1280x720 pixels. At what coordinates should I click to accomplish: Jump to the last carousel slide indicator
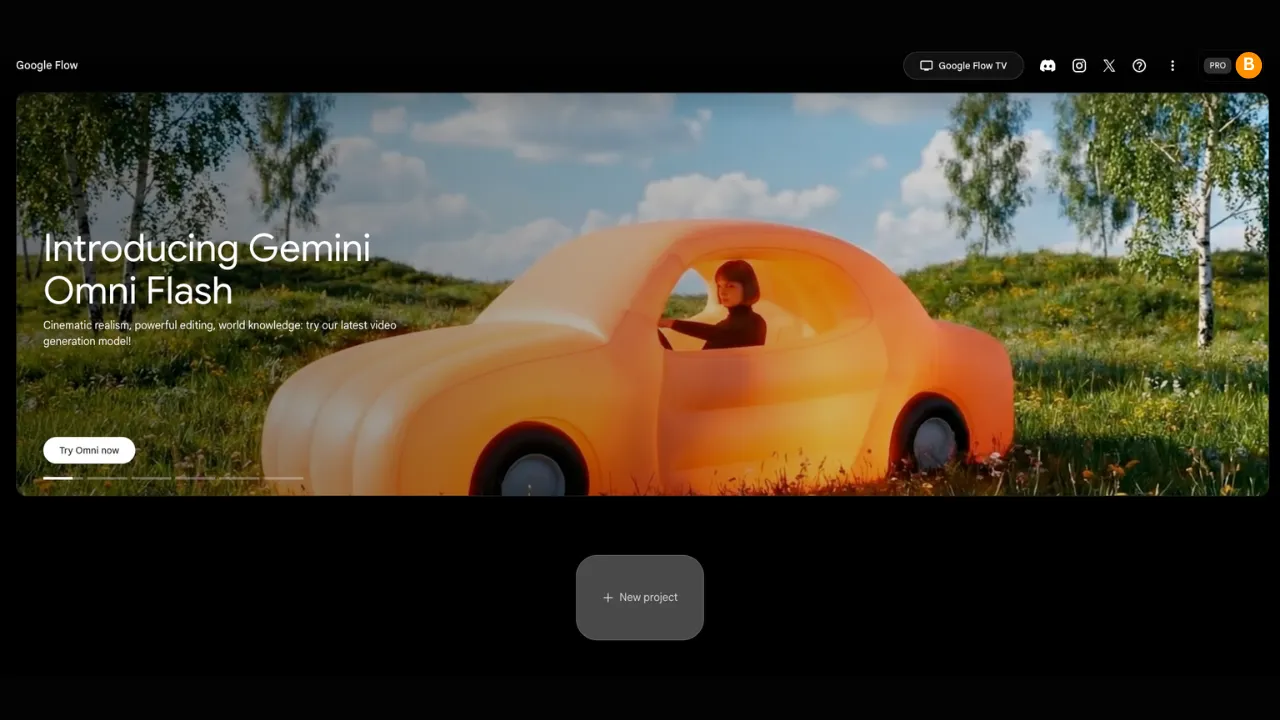point(283,479)
